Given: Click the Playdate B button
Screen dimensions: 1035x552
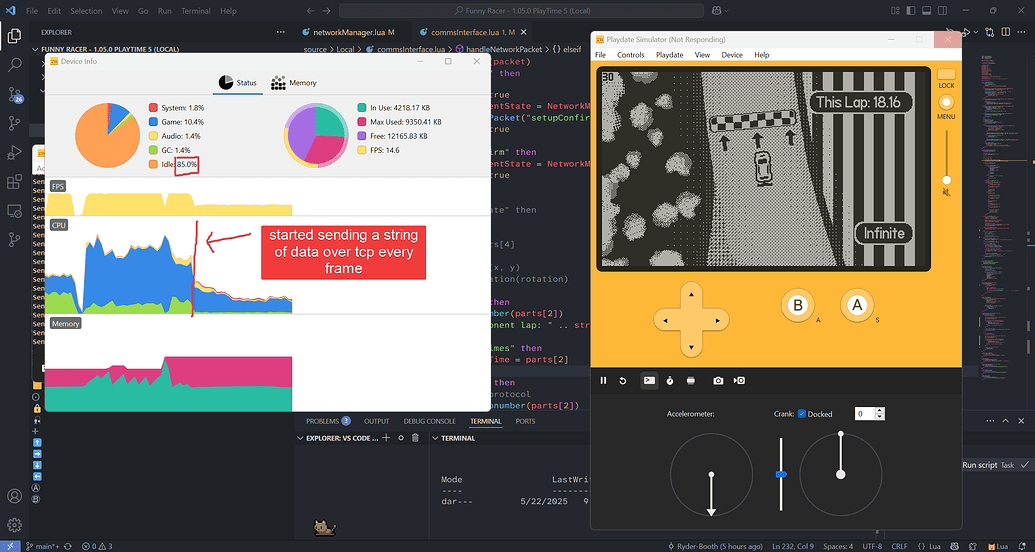Looking at the screenshot, I should [x=797, y=305].
